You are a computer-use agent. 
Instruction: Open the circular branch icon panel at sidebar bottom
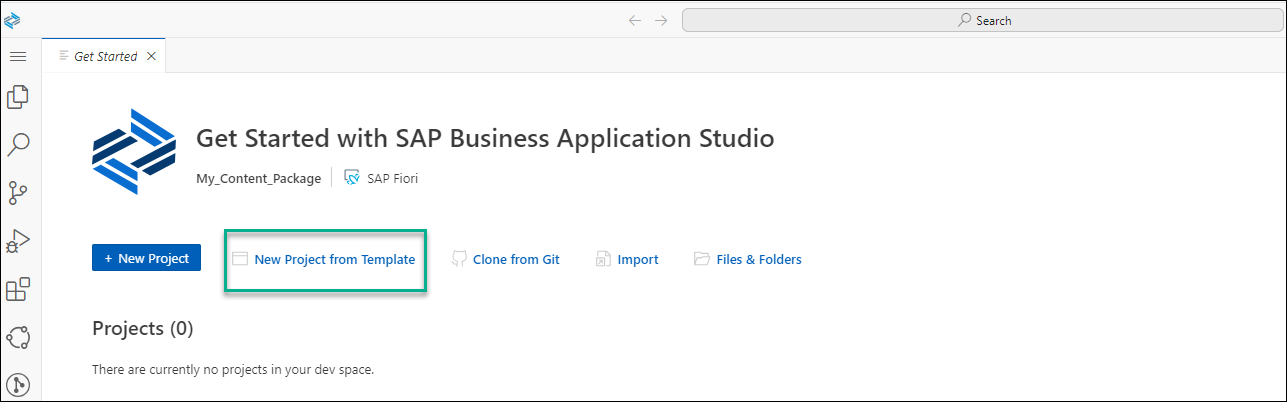18,383
